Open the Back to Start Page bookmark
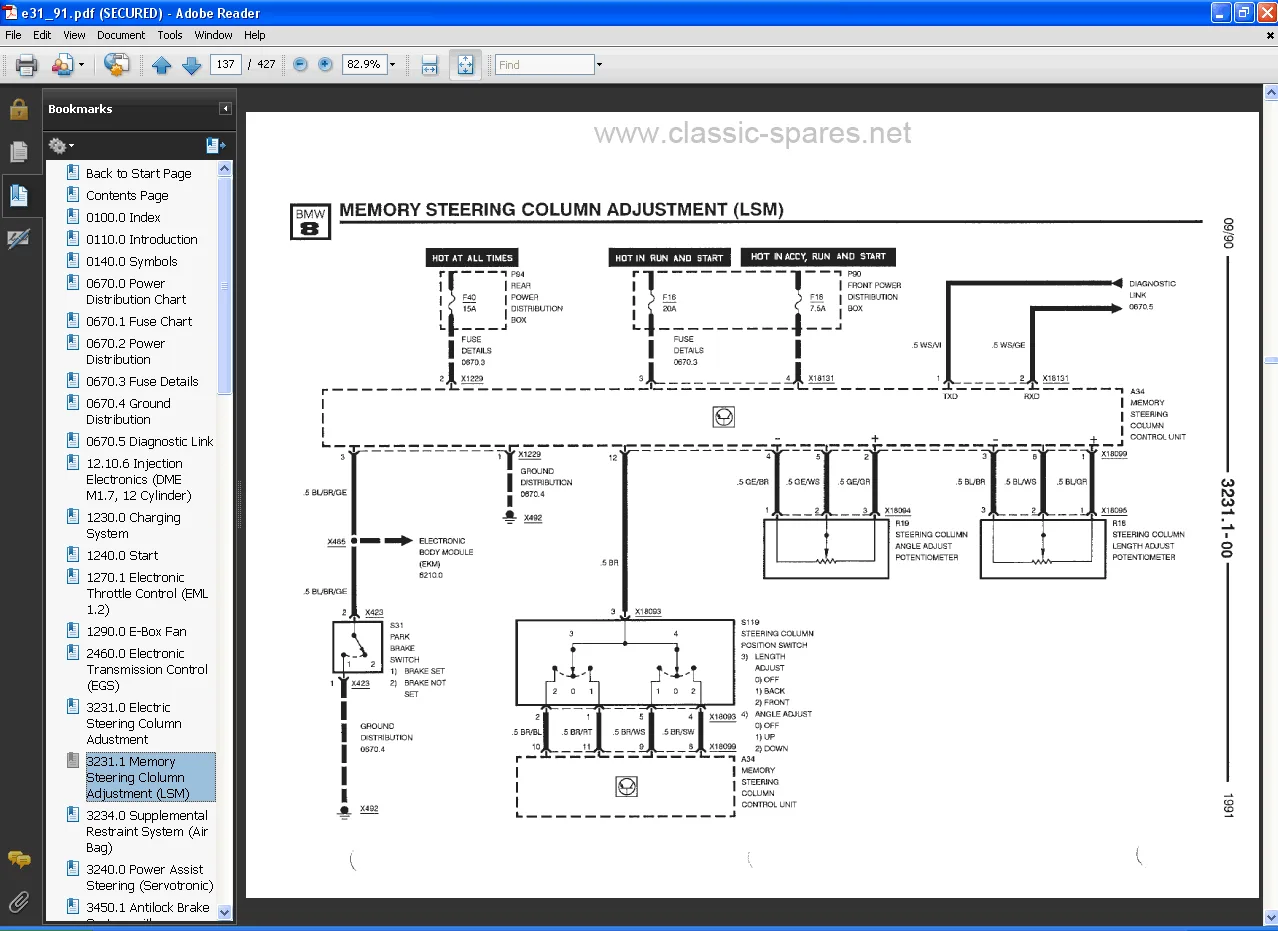1278x931 pixels. 138,173
